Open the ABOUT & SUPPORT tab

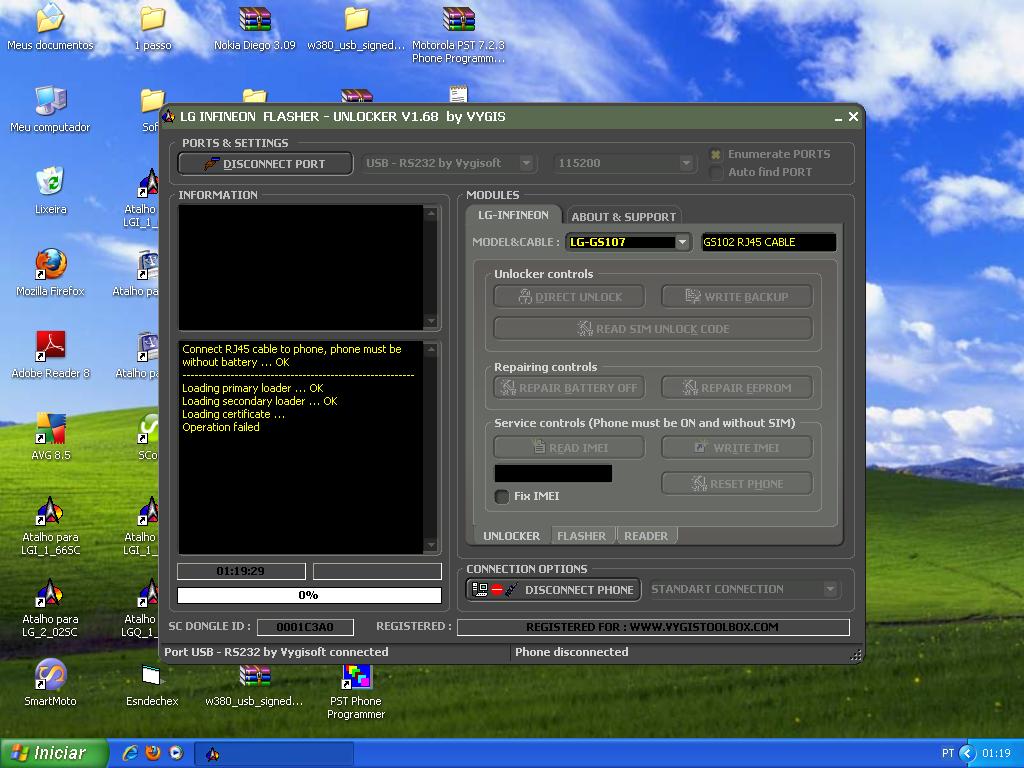623,216
